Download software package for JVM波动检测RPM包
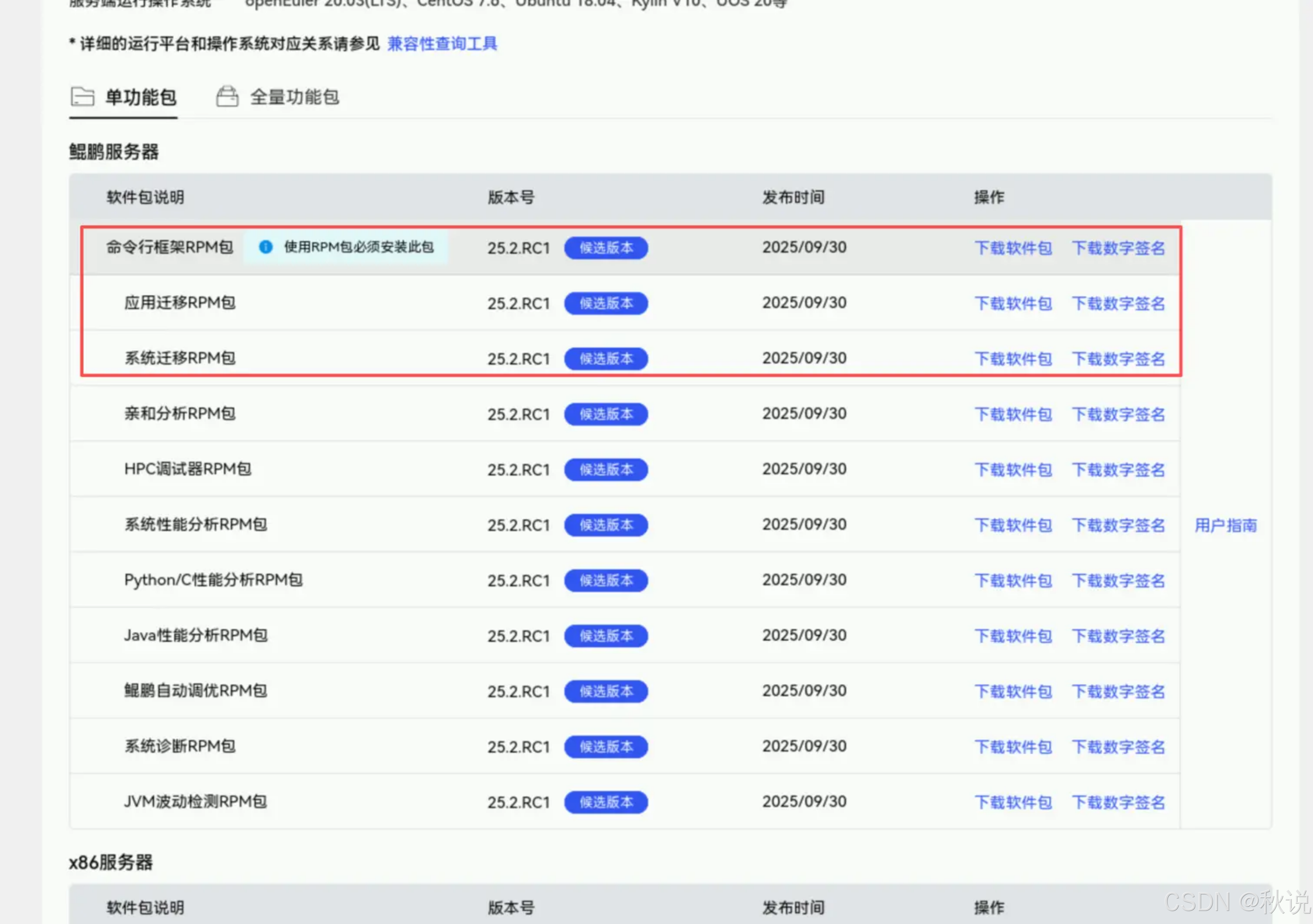The image size is (1313, 924). [1013, 803]
